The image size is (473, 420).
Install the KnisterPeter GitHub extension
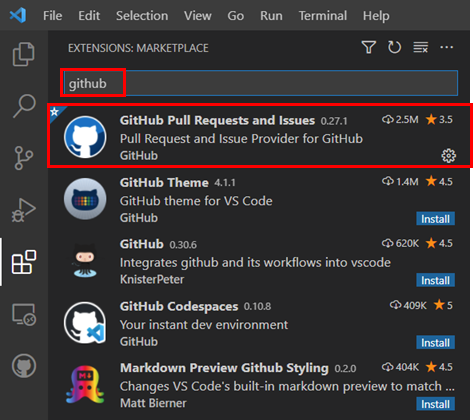pyautogui.click(x=435, y=280)
